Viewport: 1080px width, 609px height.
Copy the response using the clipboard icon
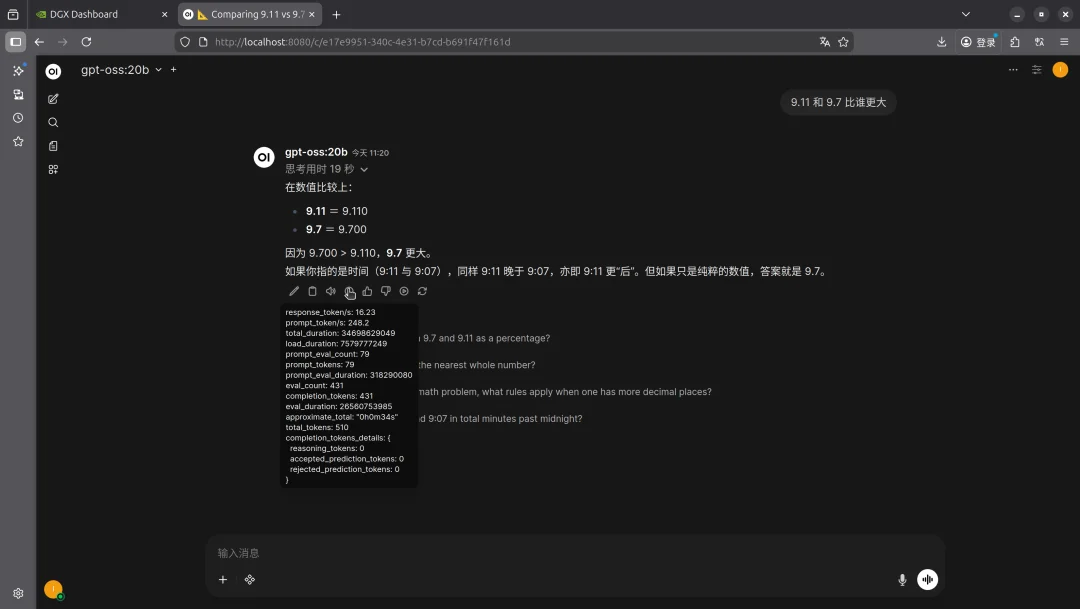[312, 291]
